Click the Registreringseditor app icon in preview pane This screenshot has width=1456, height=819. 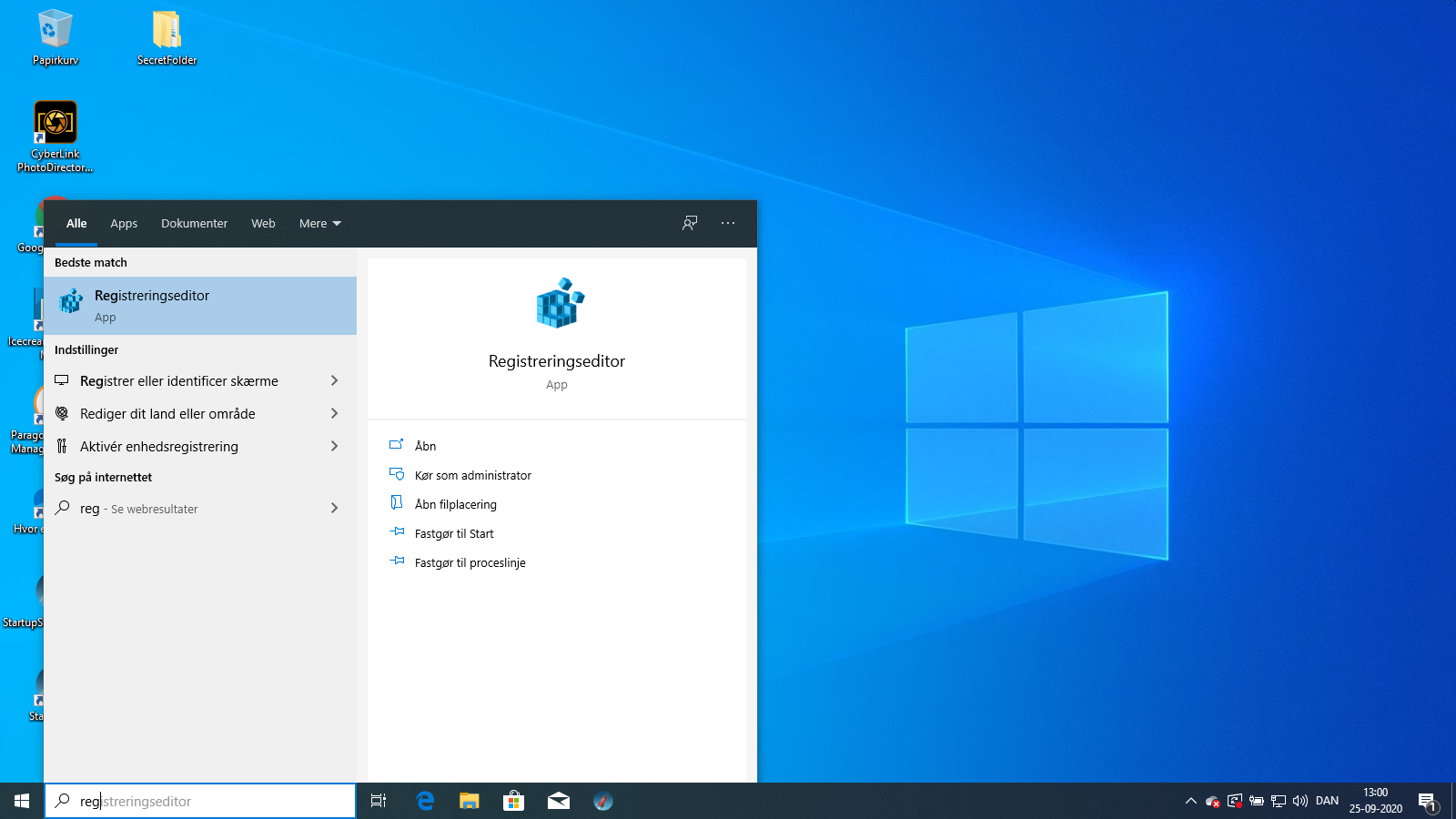(556, 304)
